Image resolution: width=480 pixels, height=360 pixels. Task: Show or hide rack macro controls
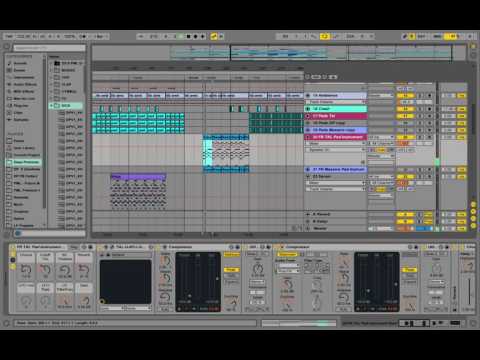coord(13,254)
